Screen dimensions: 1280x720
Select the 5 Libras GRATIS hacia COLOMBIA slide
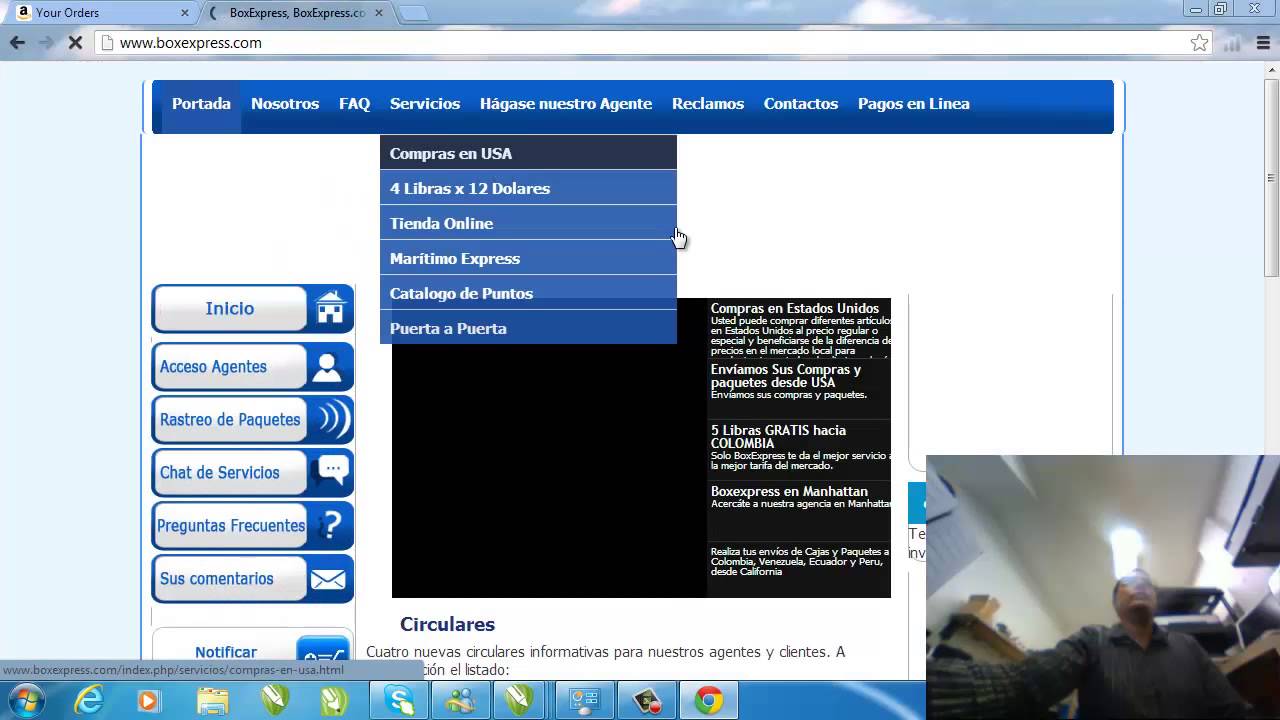click(x=799, y=450)
